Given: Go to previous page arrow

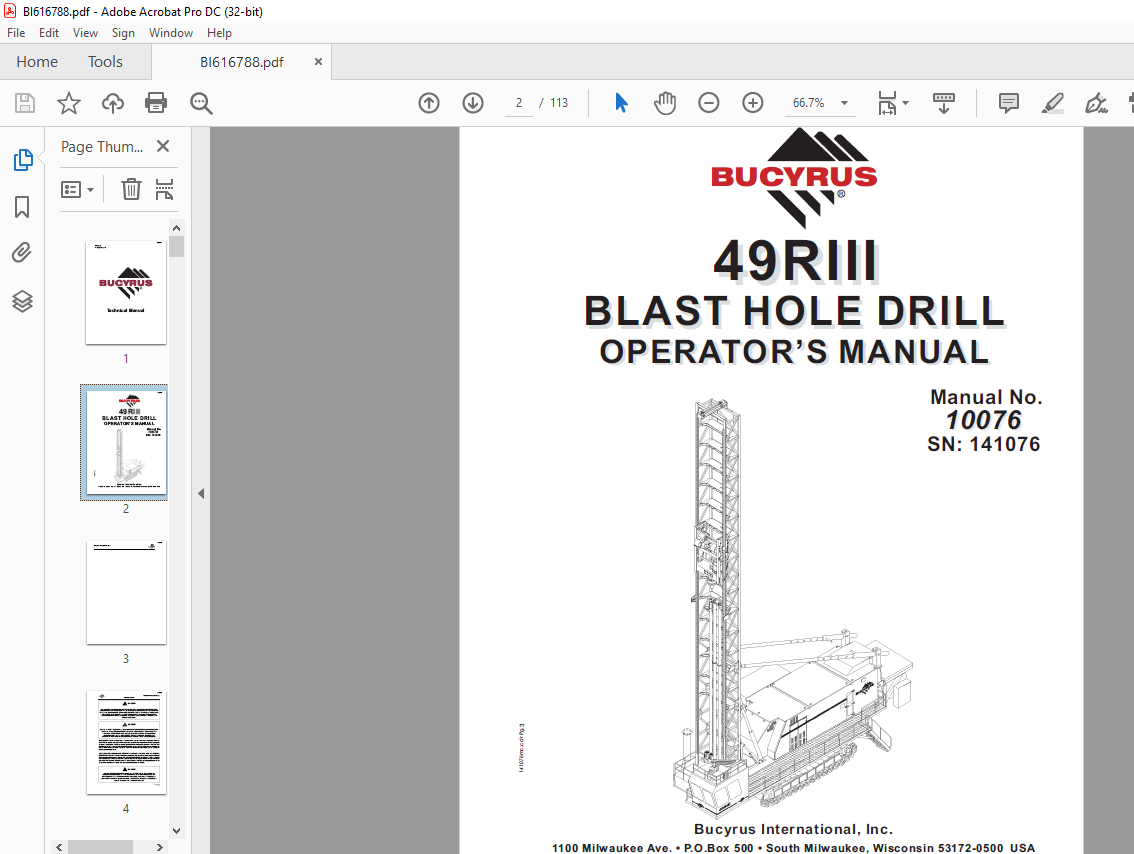Looking at the screenshot, I should pos(429,103).
